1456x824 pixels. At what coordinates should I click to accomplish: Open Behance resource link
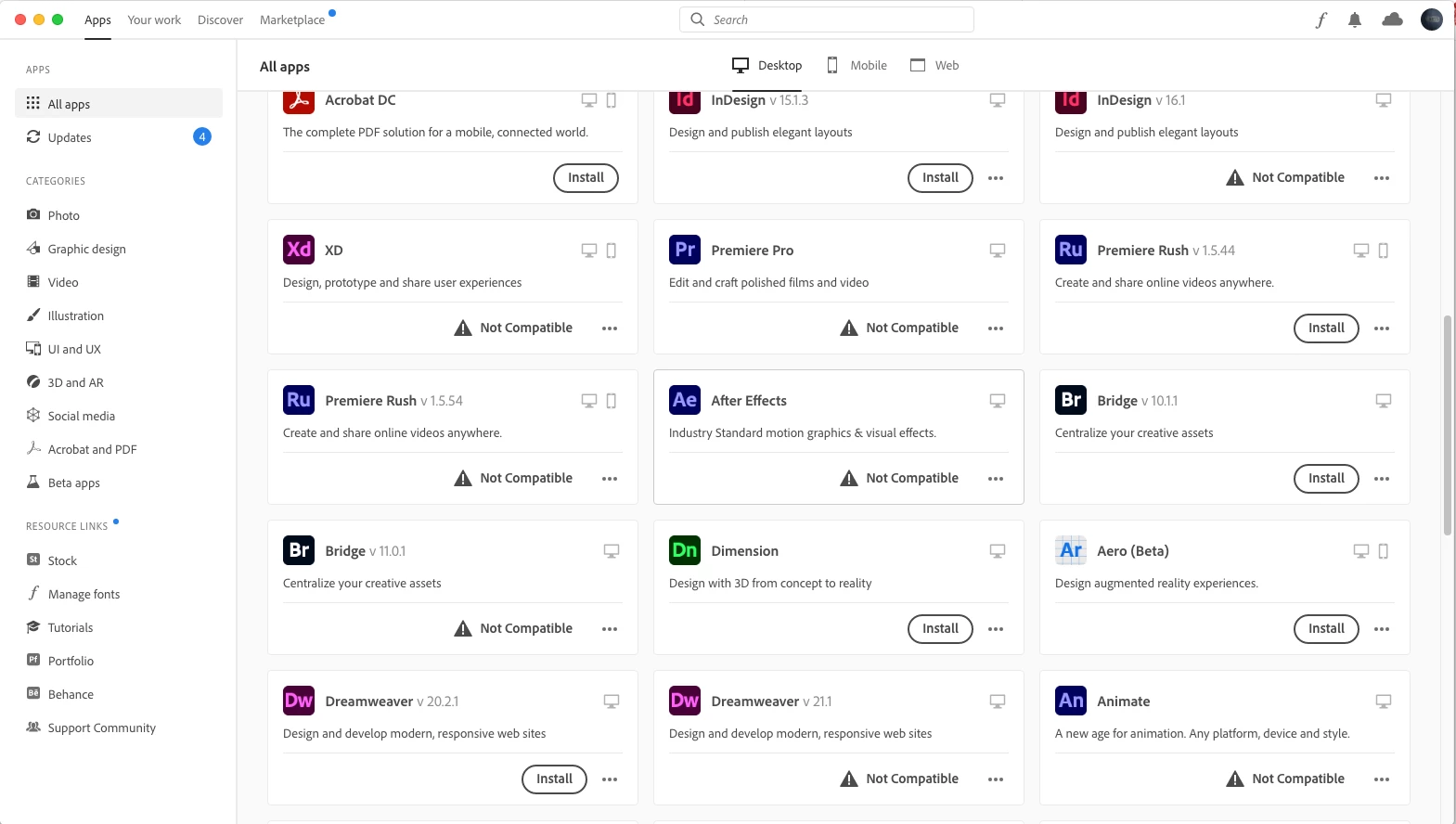(x=119, y=694)
